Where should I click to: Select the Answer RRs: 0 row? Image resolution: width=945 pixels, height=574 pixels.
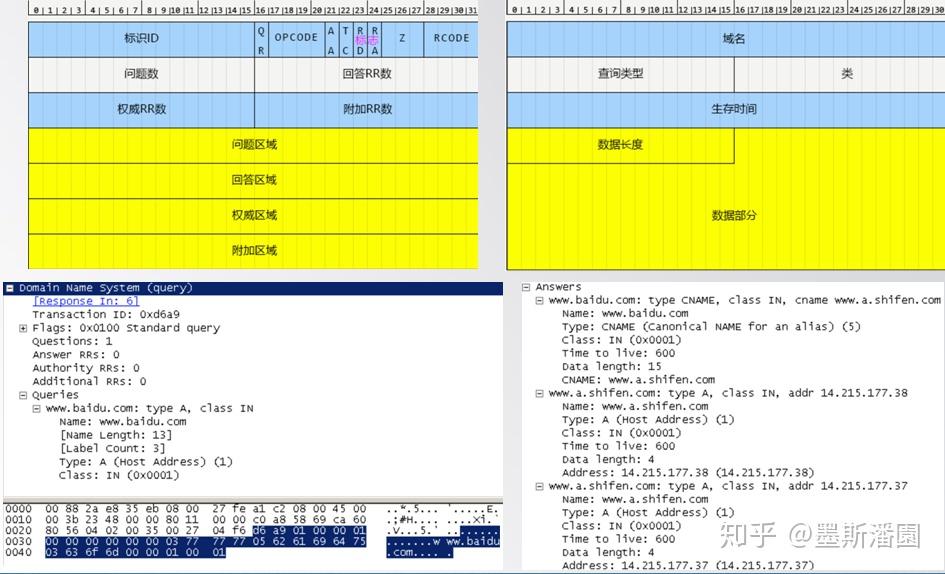(76, 355)
